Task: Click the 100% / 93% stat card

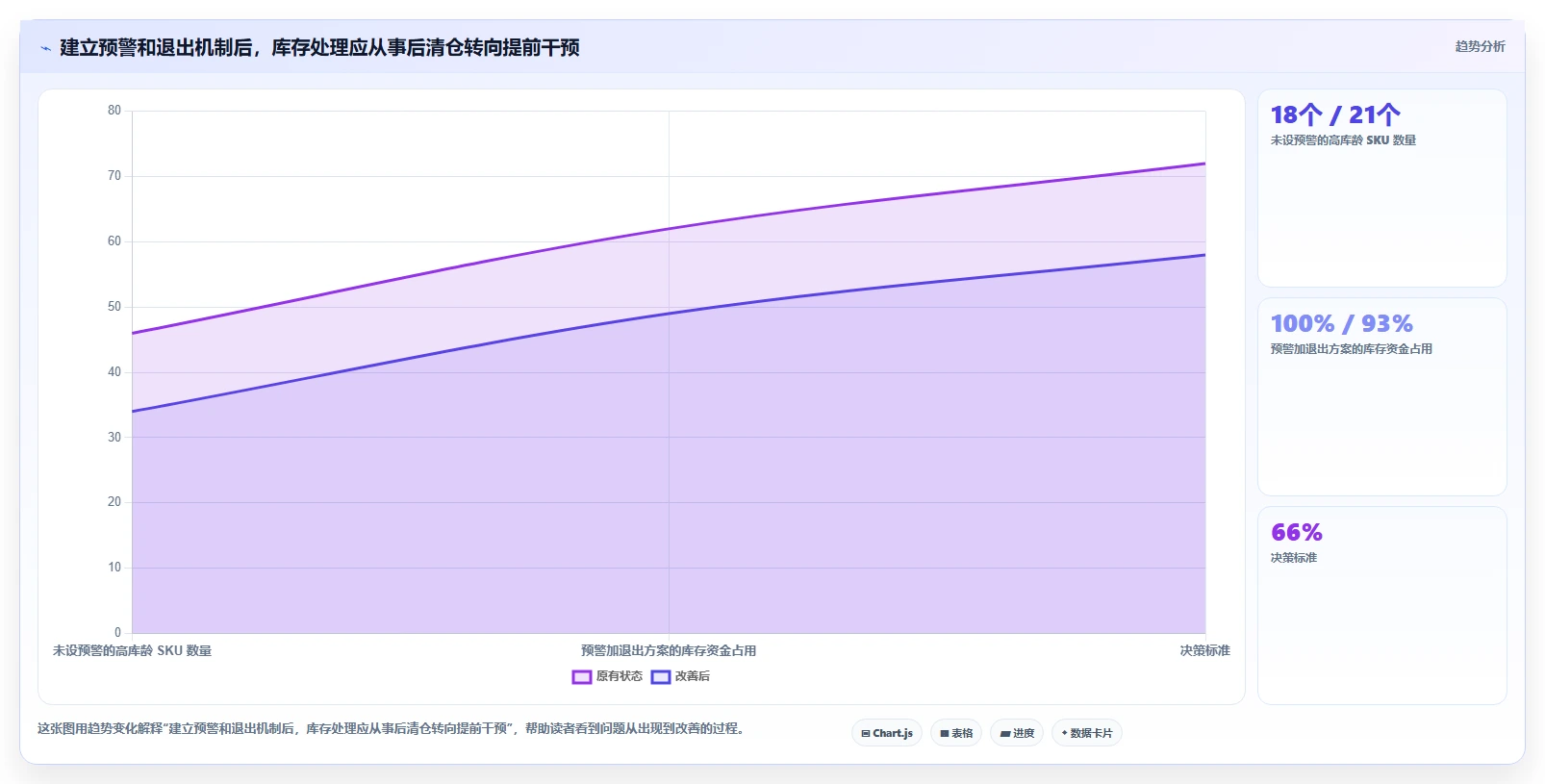Action: [x=1382, y=397]
